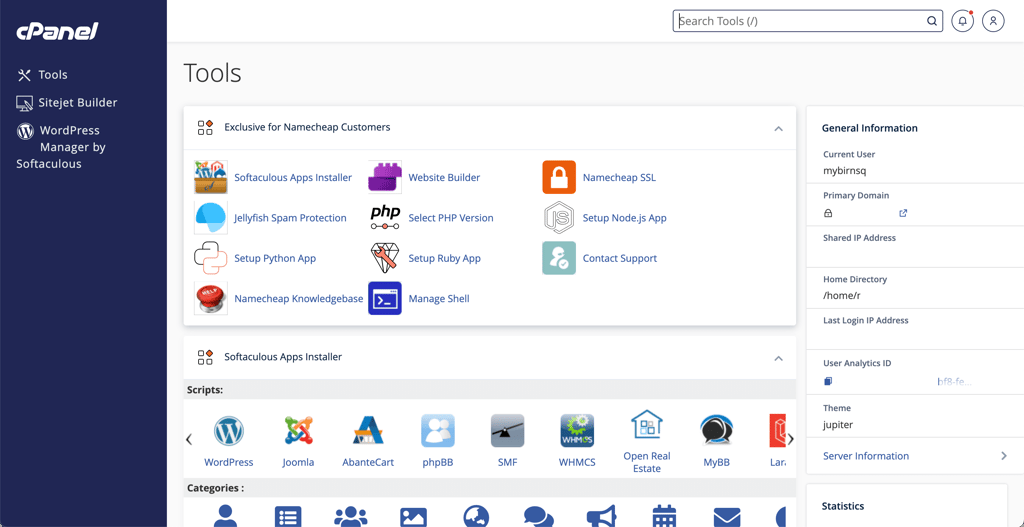Image resolution: width=1024 pixels, height=527 pixels.
Task: Copy the User Analytics ID icon
Action: [827, 381]
